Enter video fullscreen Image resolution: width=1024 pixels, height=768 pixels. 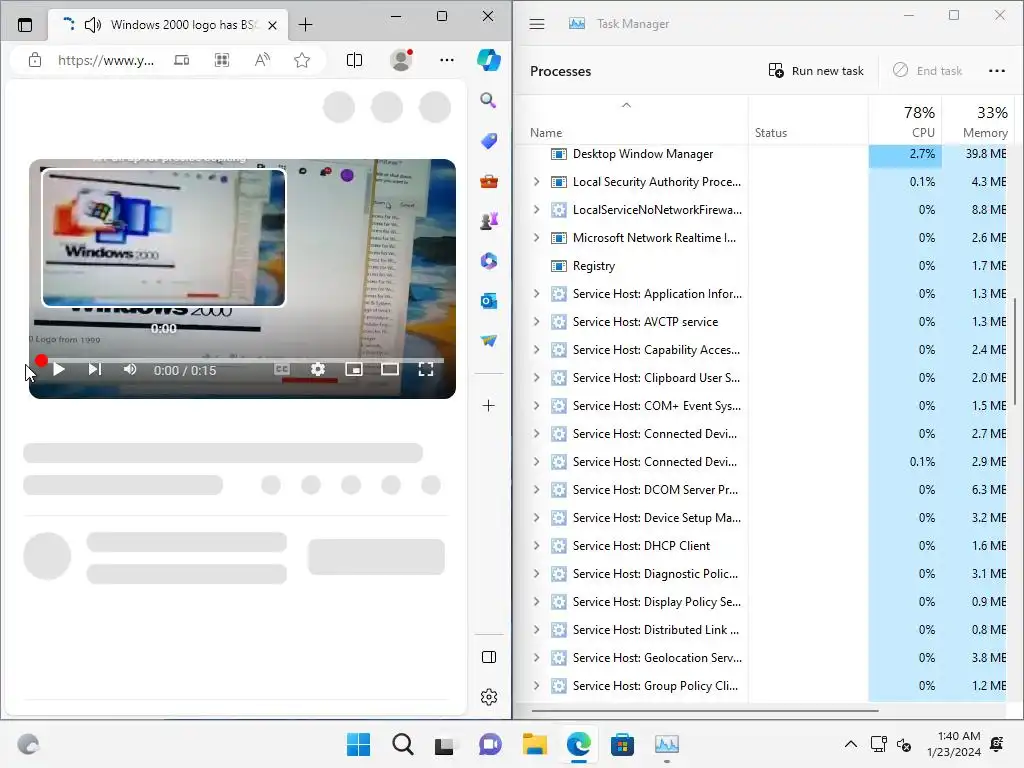tap(426, 370)
